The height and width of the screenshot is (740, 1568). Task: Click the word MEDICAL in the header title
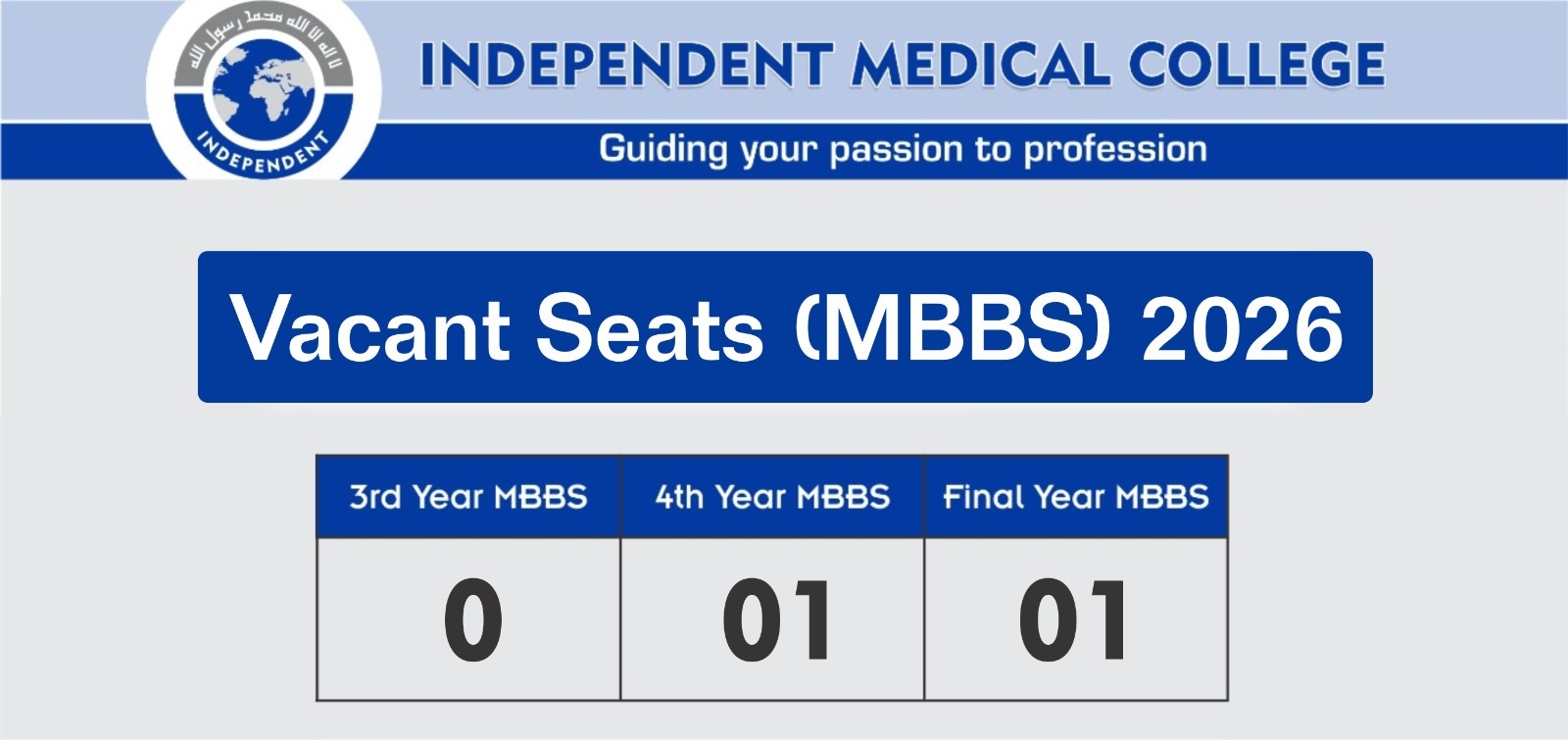click(980, 66)
